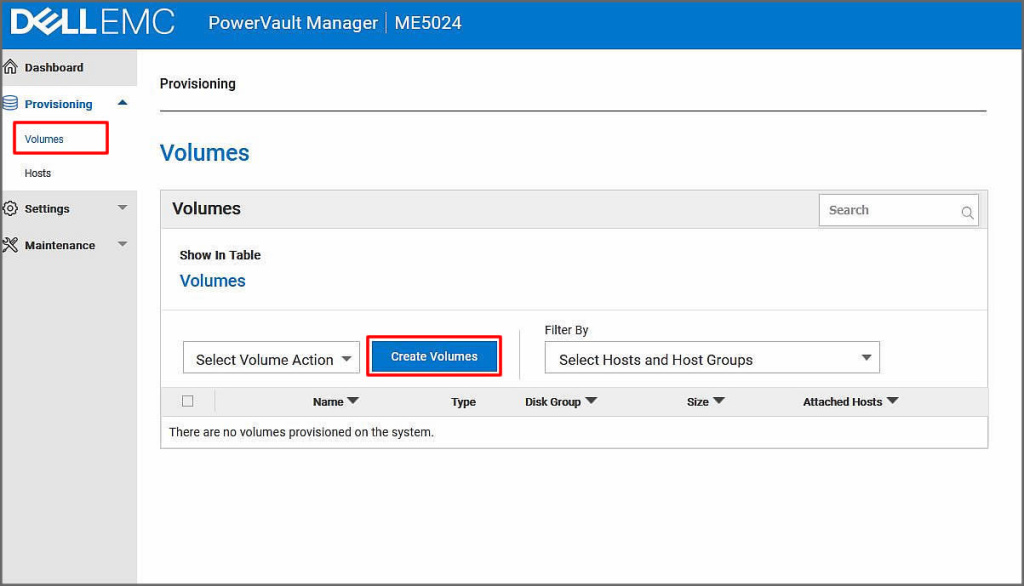The image size is (1024, 586).
Task: Filter the Disk Group column arrow
Action: coord(591,401)
